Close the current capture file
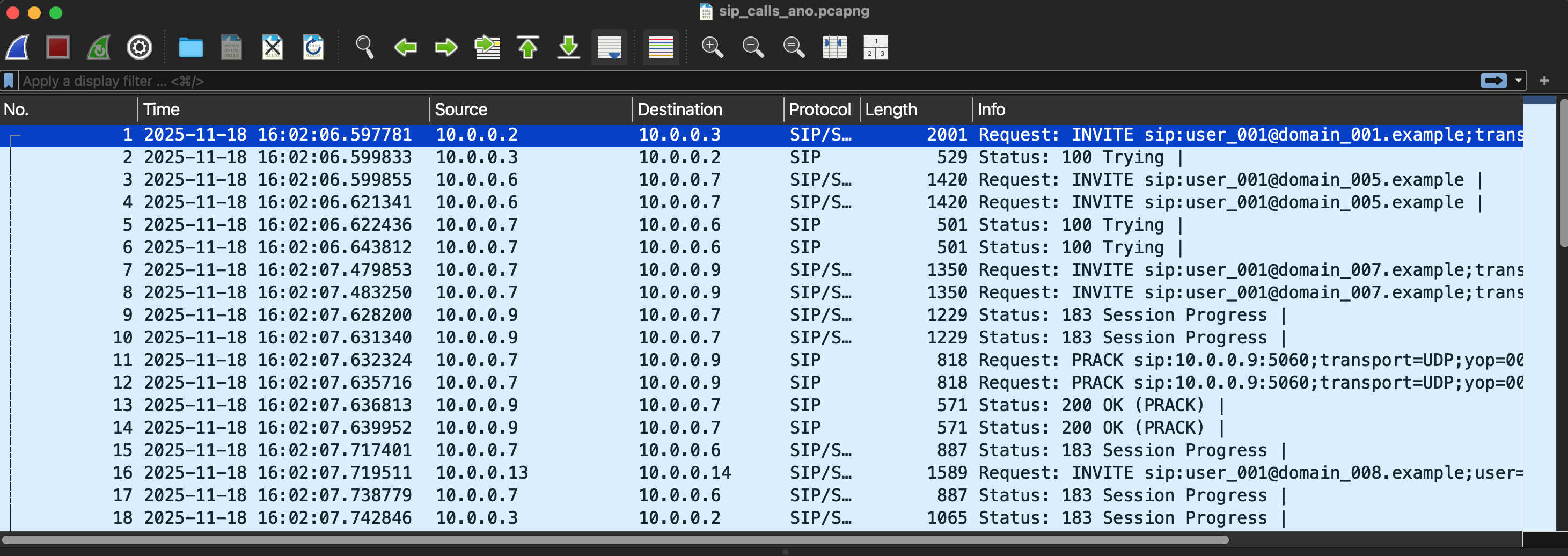The height and width of the screenshot is (556, 1568). [x=272, y=47]
